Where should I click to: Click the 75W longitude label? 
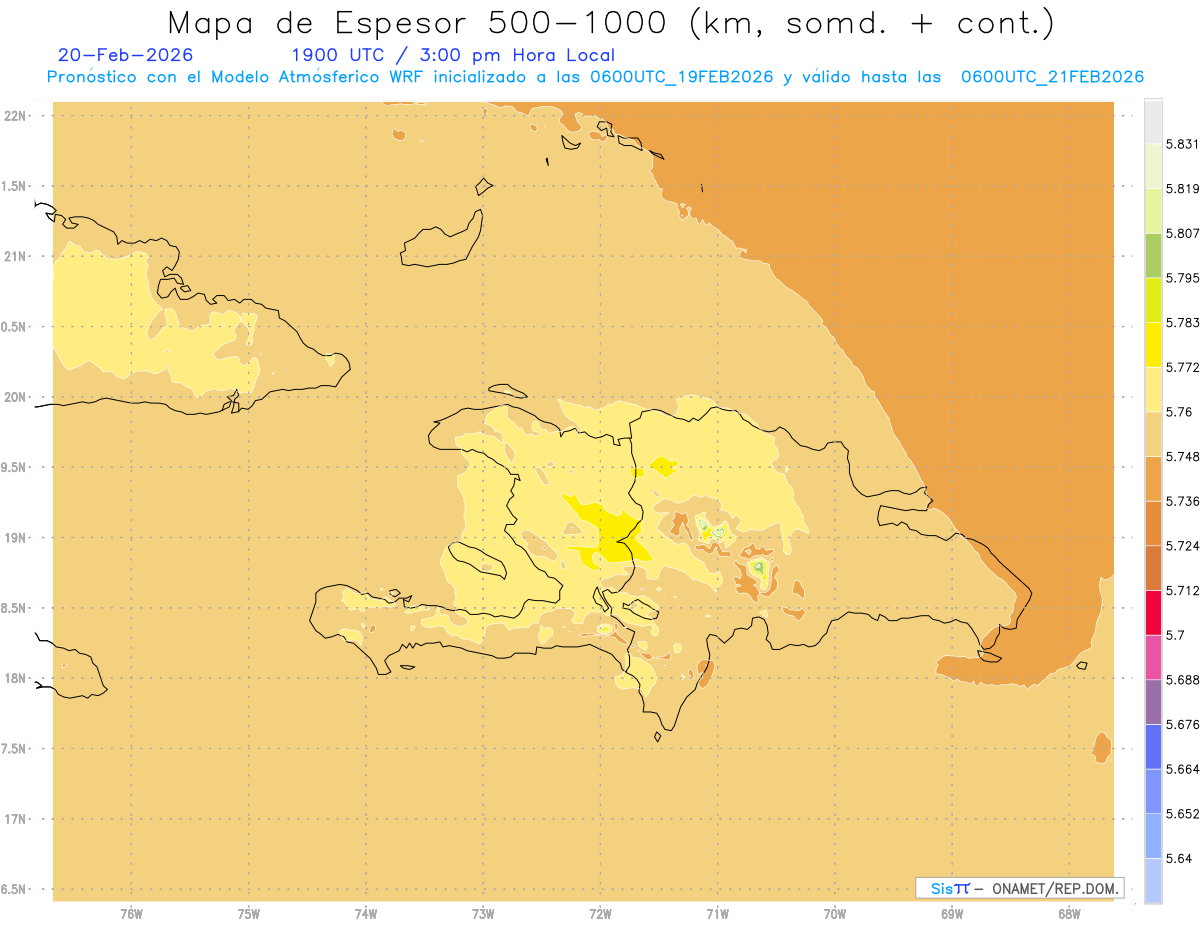pyautogui.click(x=248, y=914)
